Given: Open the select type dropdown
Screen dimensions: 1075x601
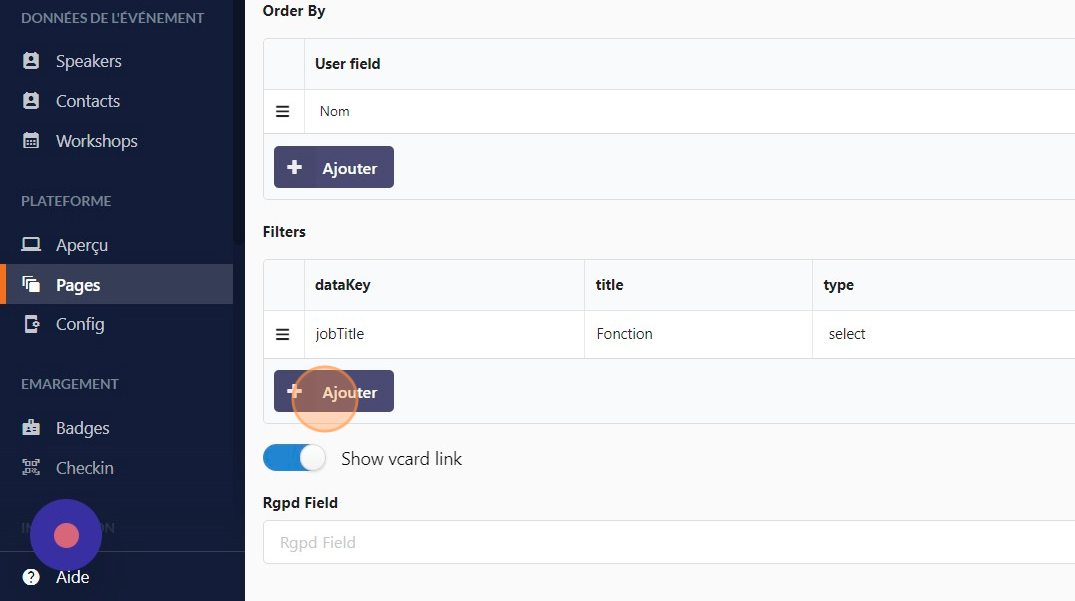Looking at the screenshot, I should coord(940,334).
